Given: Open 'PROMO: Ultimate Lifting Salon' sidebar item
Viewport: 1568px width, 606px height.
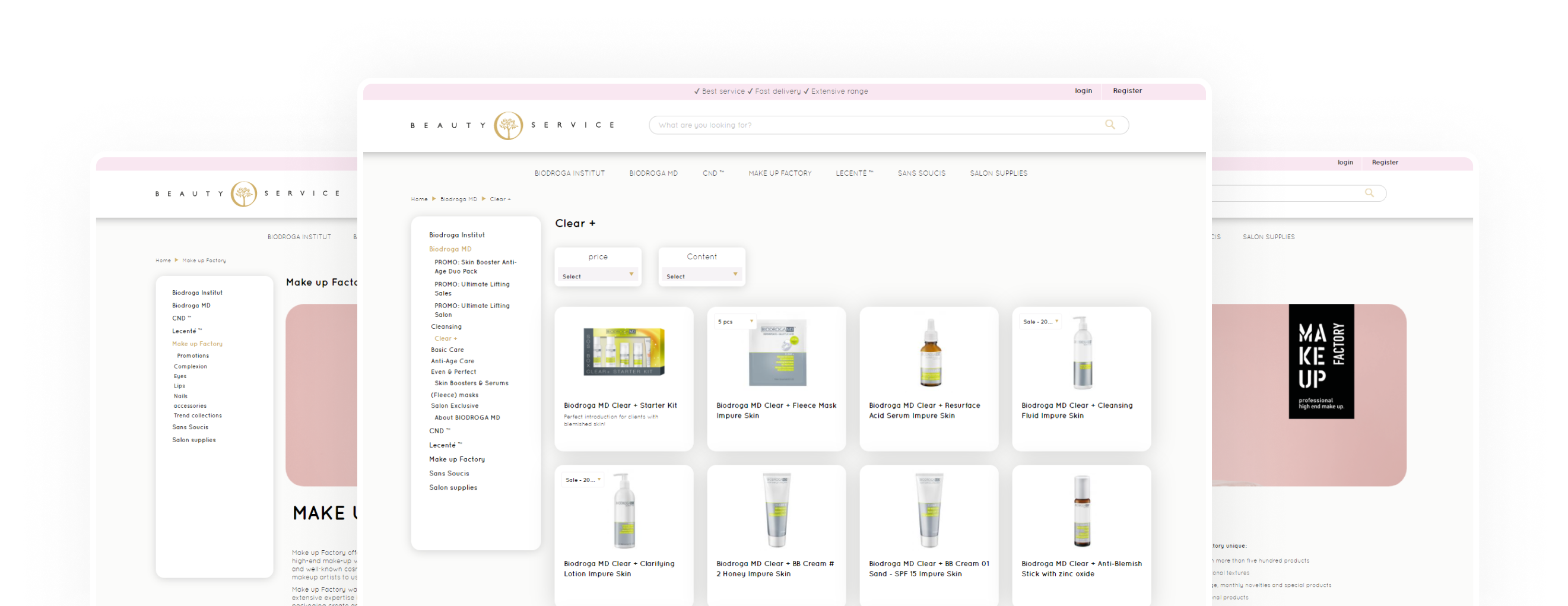Looking at the screenshot, I should click(x=472, y=310).
